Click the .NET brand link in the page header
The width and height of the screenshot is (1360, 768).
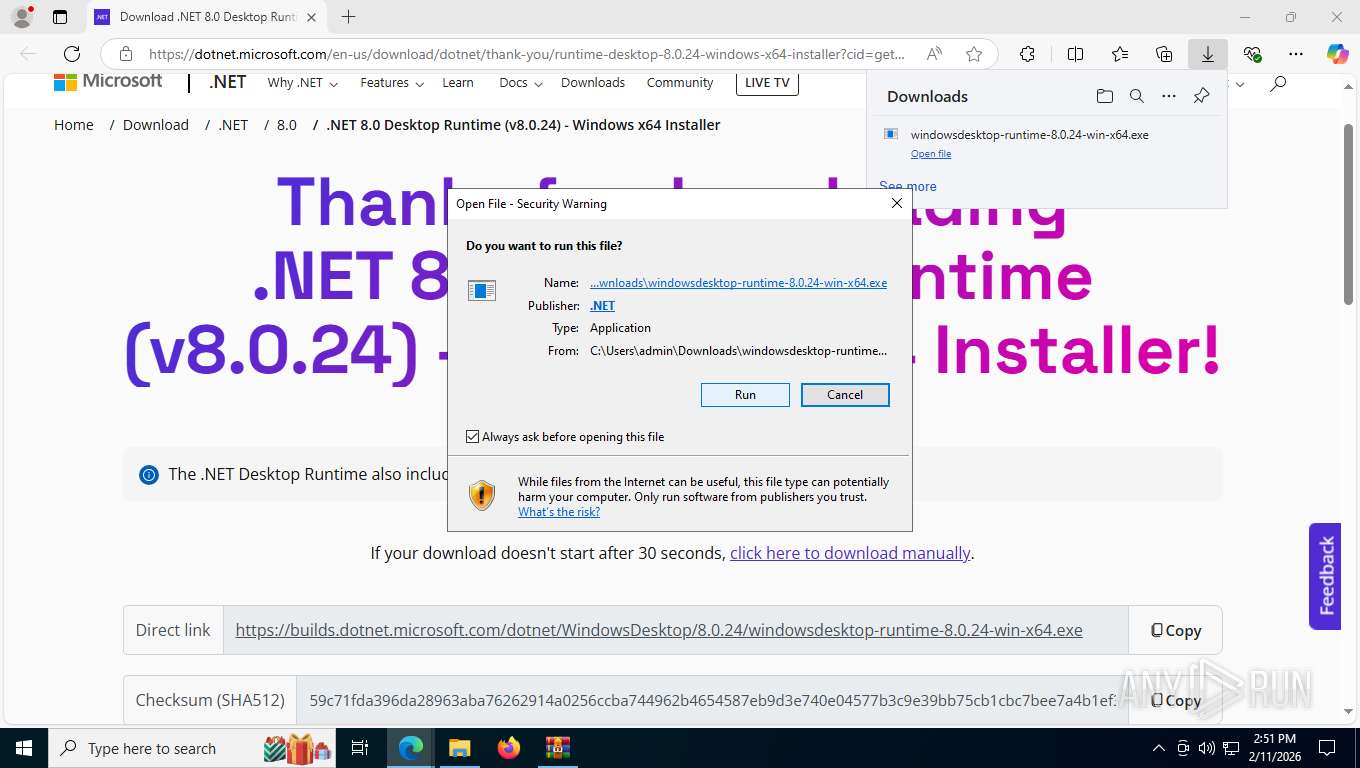227,82
